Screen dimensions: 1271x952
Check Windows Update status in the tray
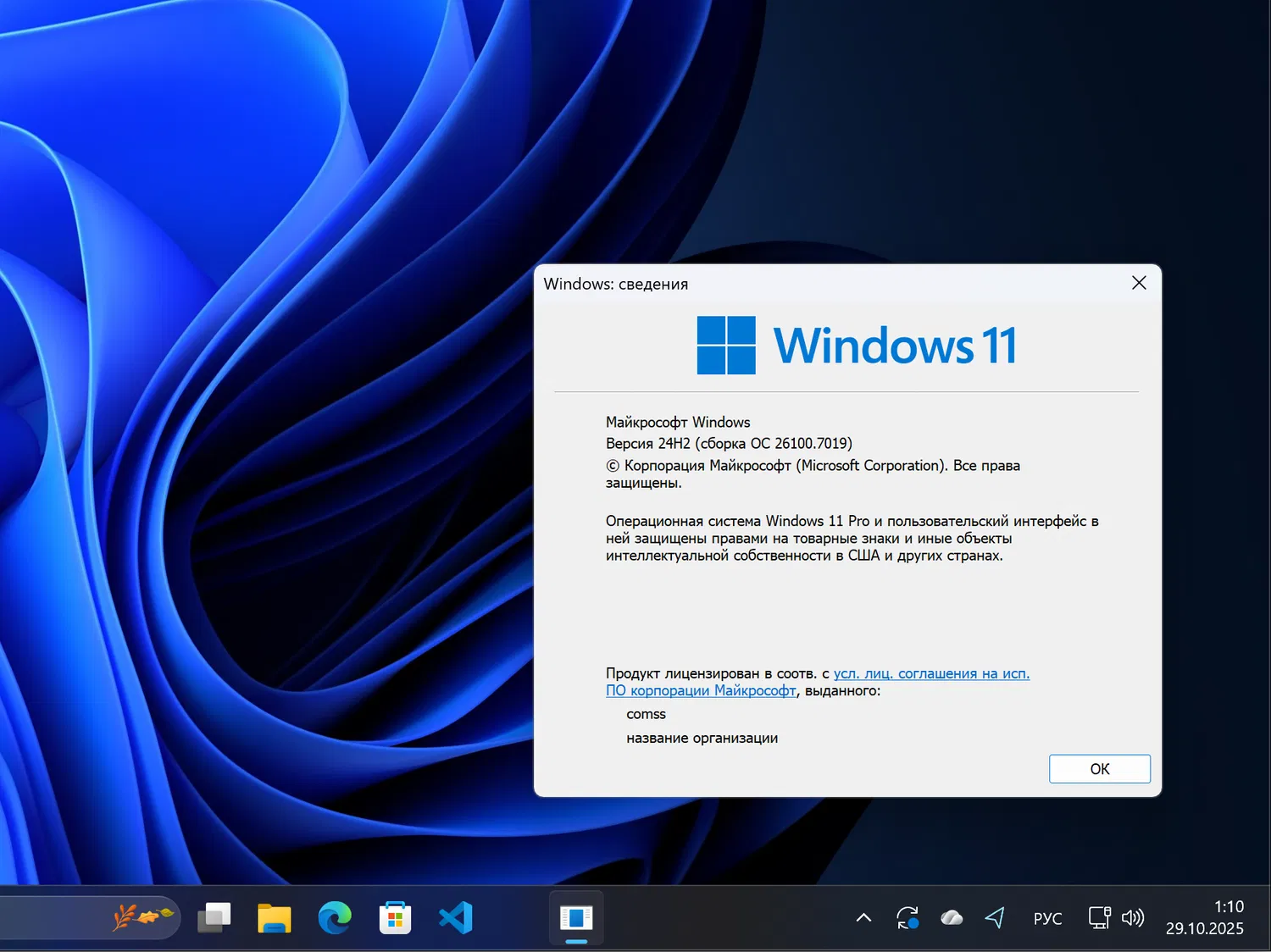tap(907, 917)
